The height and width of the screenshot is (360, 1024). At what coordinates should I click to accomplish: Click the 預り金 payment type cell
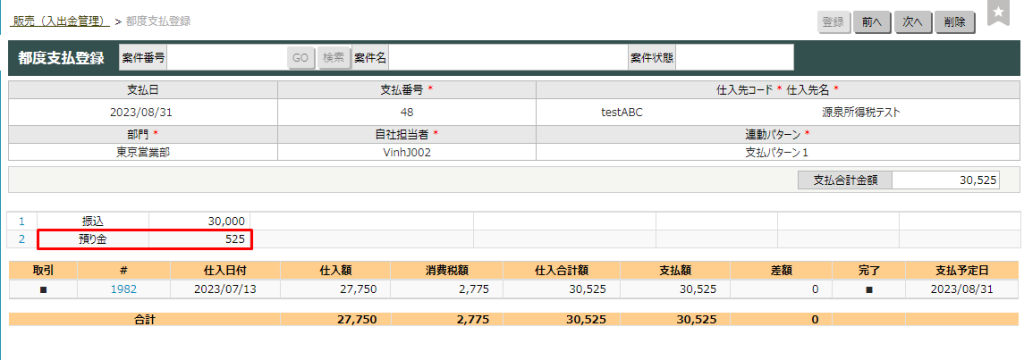[x=93, y=239]
